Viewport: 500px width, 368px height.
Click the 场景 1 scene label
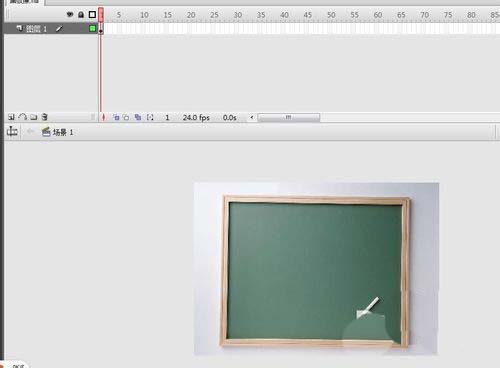(x=63, y=132)
